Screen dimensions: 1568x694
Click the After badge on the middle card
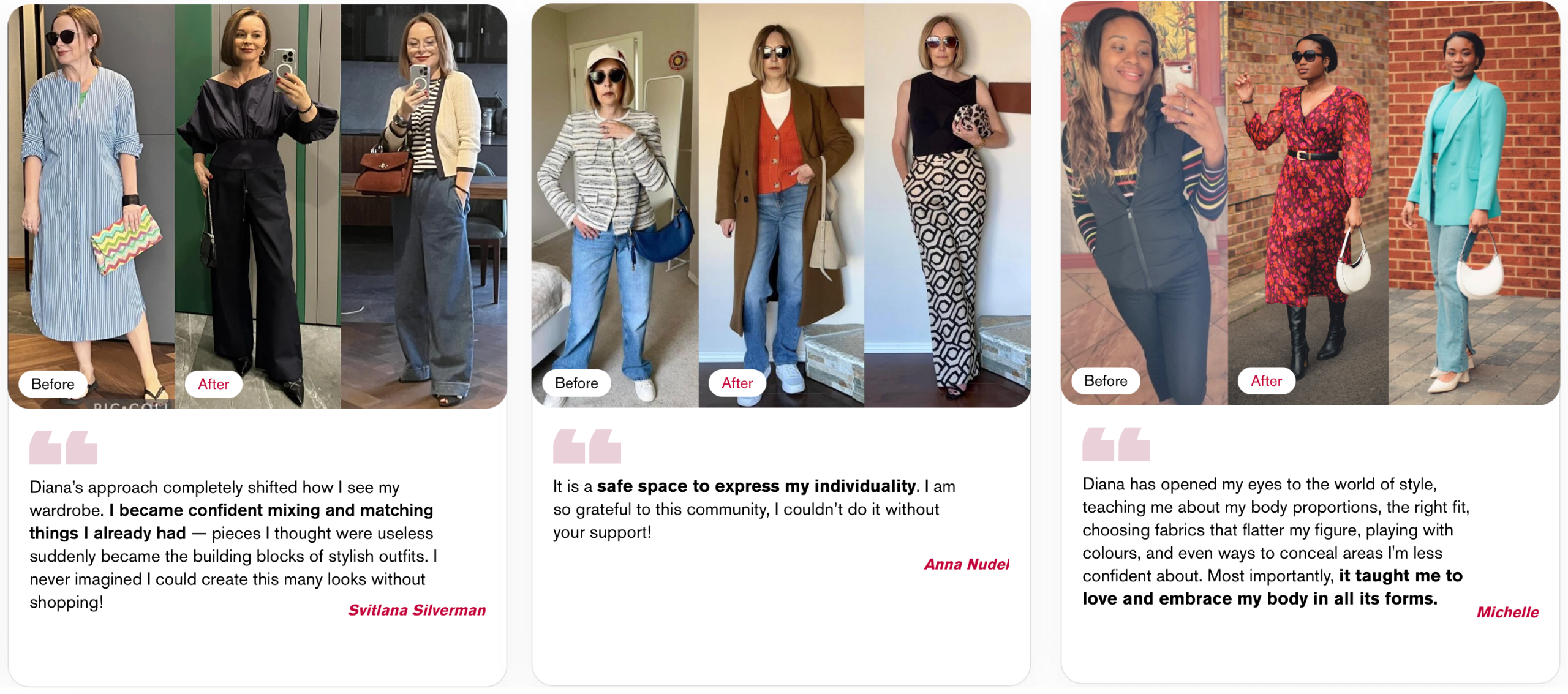[737, 383]
